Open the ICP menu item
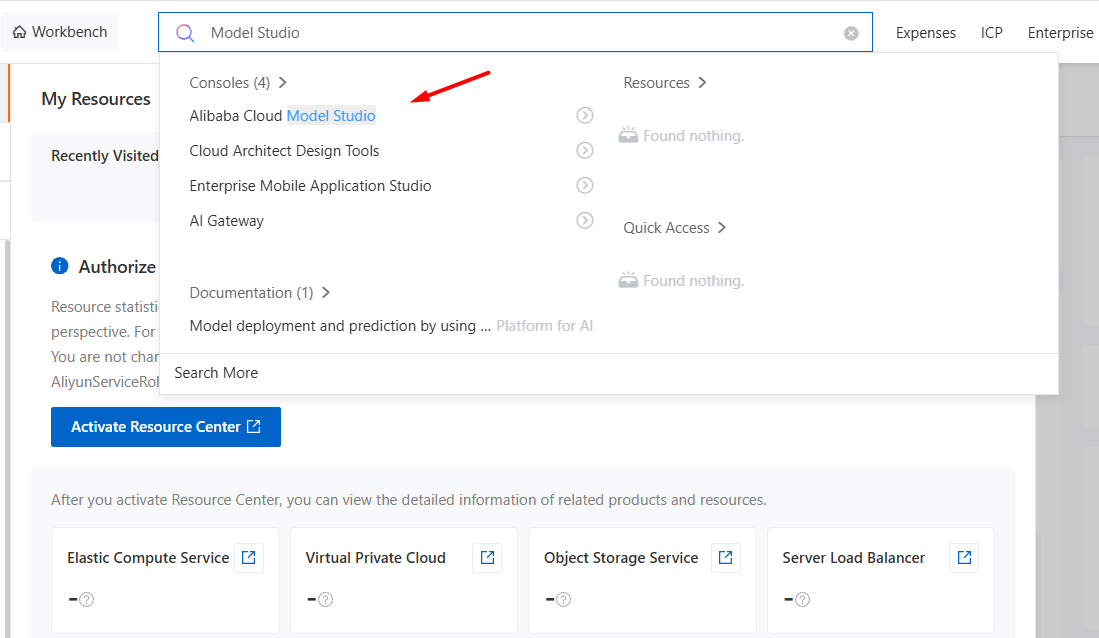This screenshot has width=1099, height=638. (991, 33)
